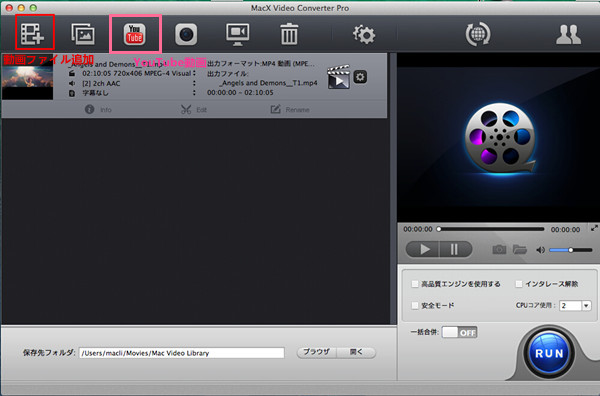Expand preview to full screen

[x=594, y=228]
